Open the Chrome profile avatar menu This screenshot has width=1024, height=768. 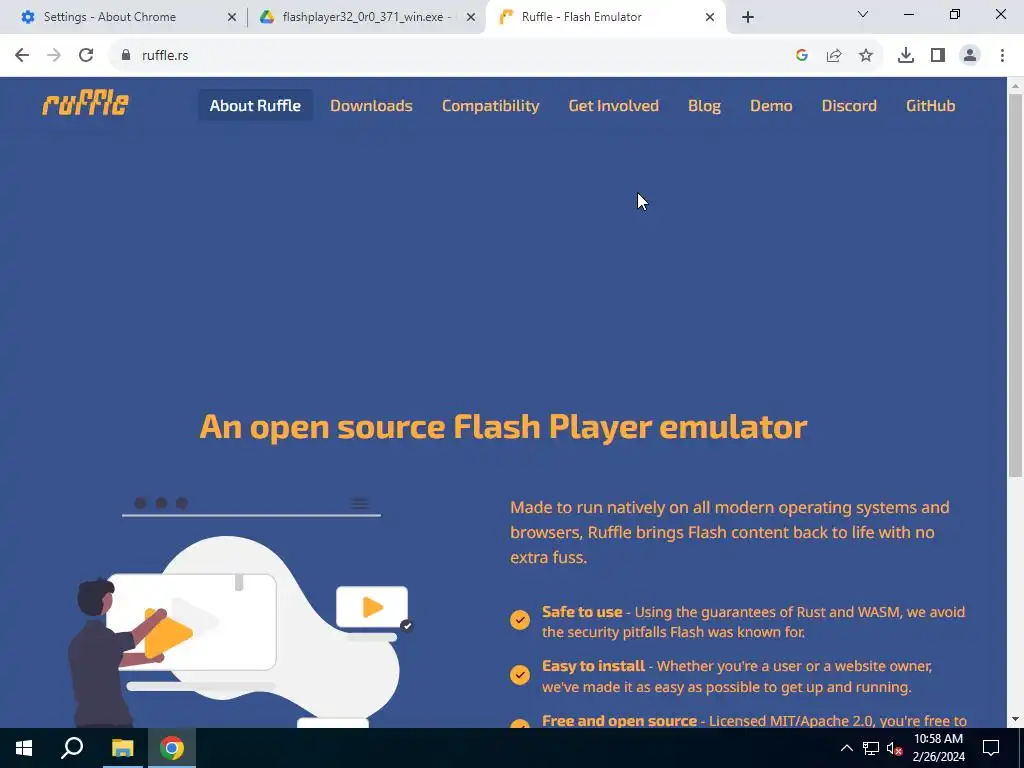pyautogui.click(x=970, y=56)
